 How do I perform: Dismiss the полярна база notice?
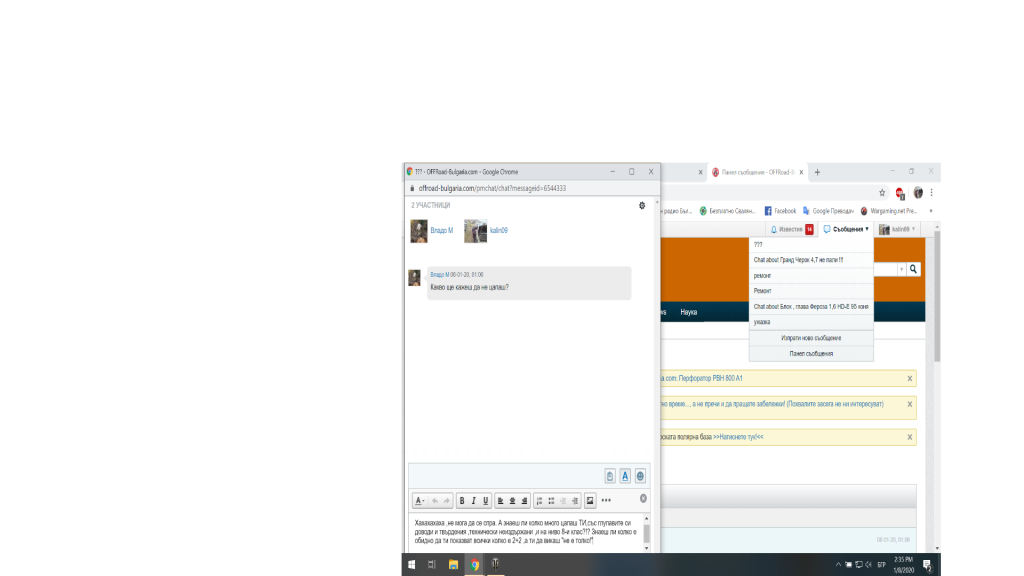[x=910, y=438]
